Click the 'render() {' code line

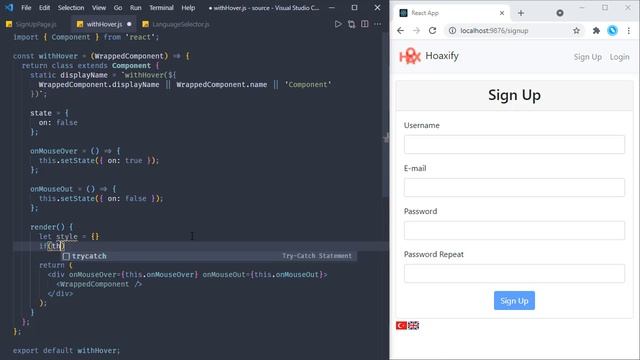51,227
